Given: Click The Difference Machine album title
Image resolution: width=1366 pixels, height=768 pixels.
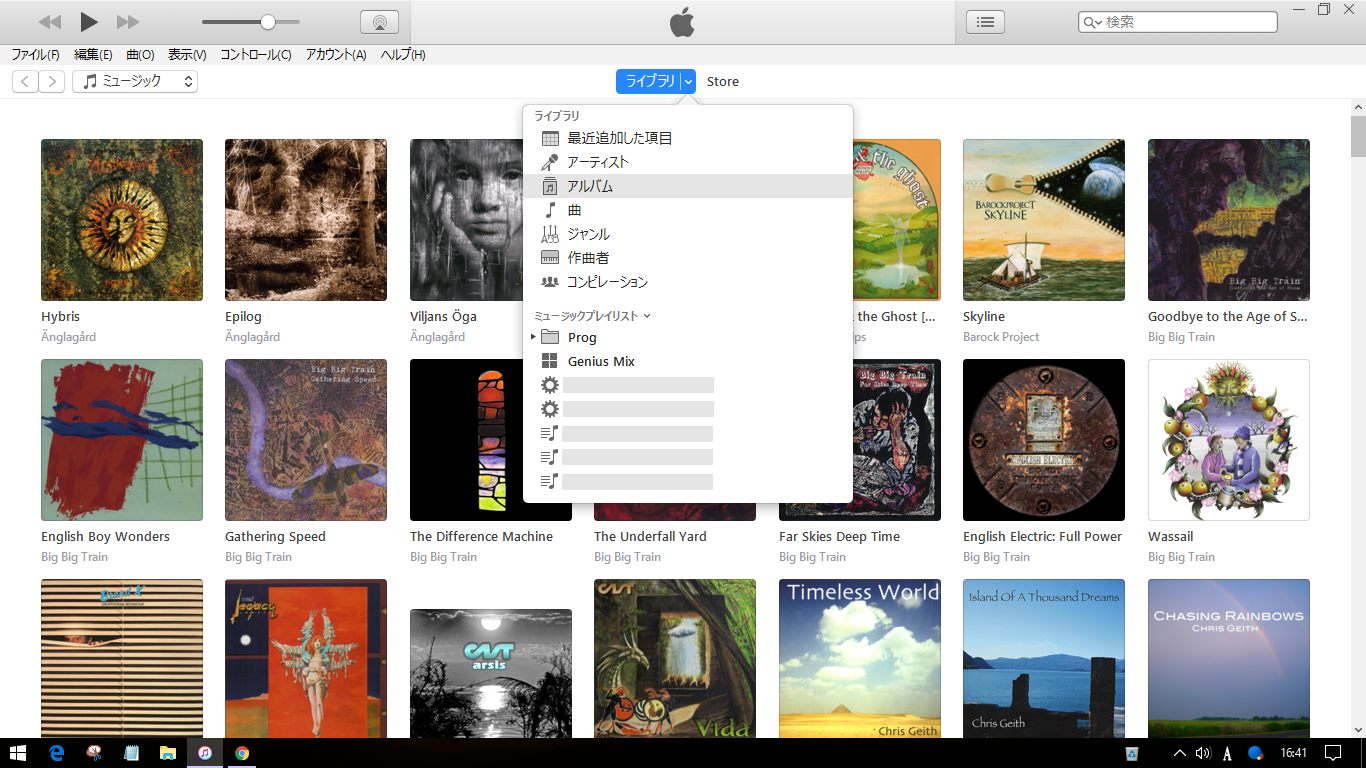Looking at the screenshot, I should coord(481,537).
